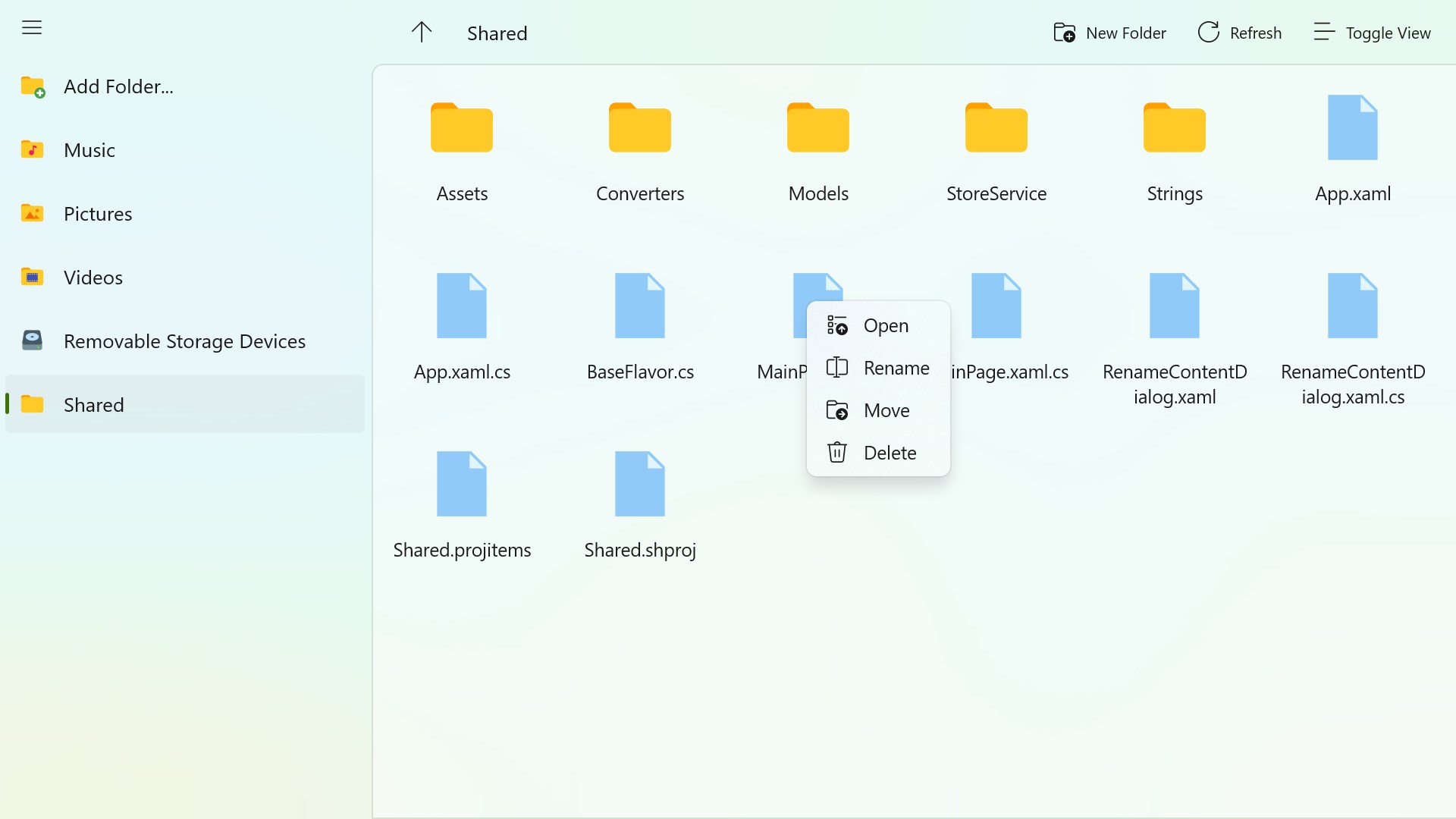Select Open in the context menu

point(878,325)
